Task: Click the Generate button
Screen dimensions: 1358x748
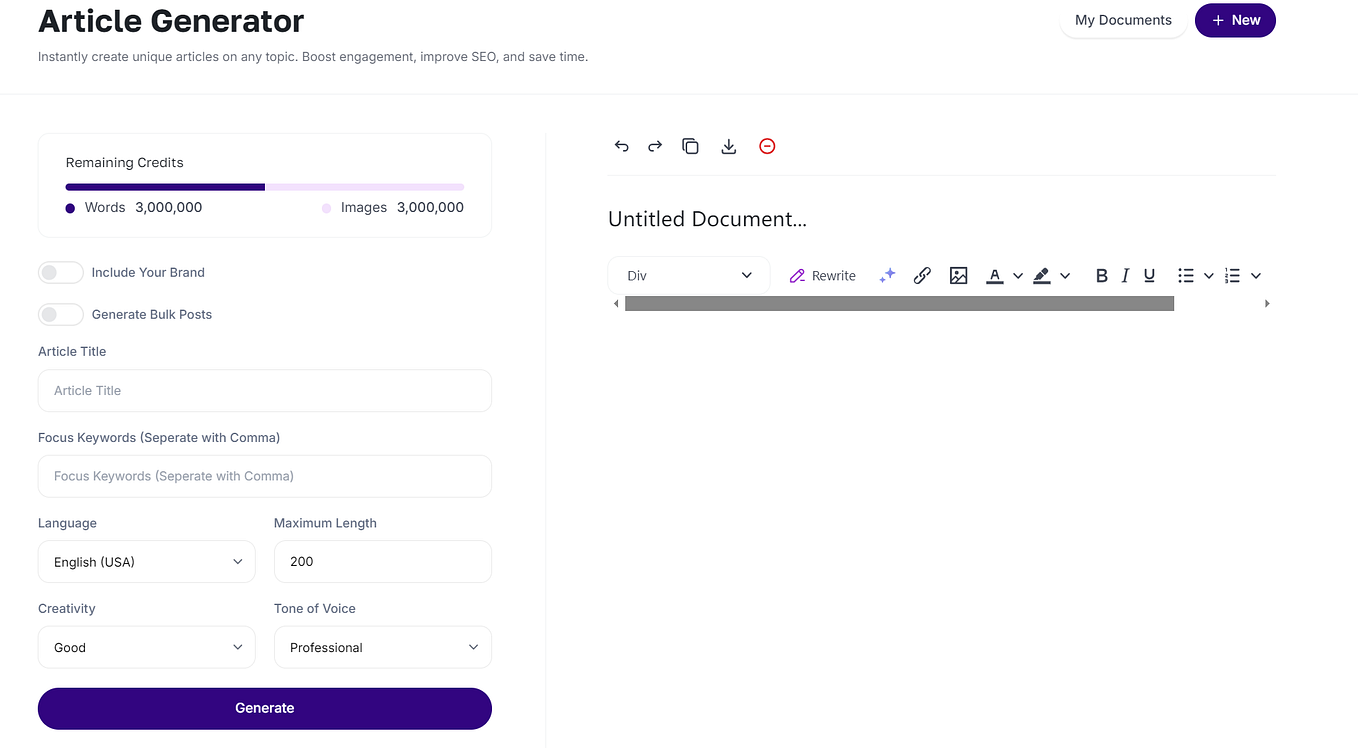Action: point(265,708)
